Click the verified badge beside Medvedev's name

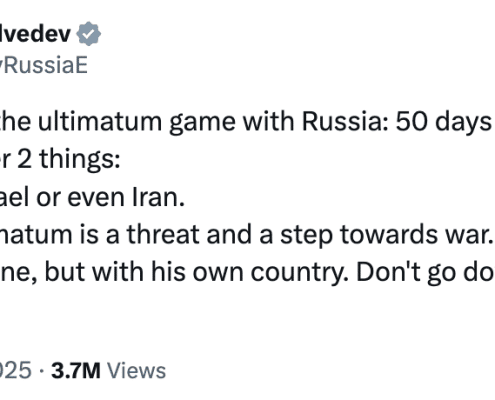coord(88,34)
